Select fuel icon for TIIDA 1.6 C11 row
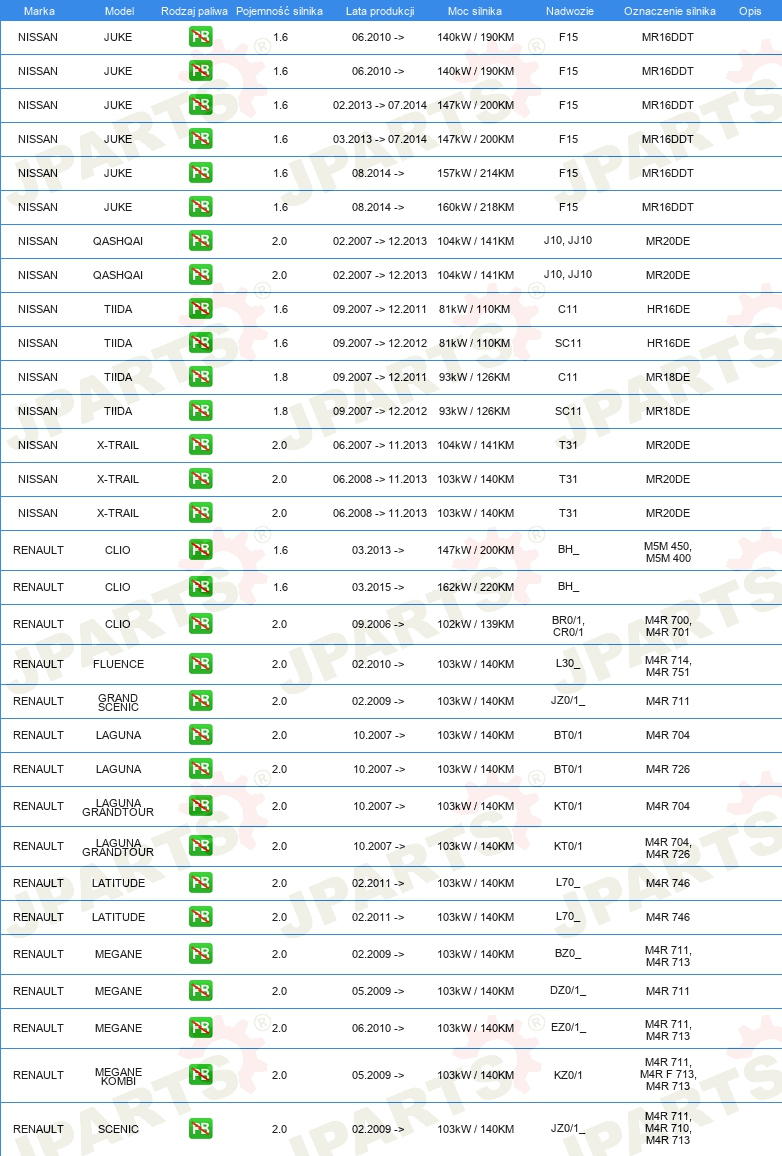 (200, 308)
